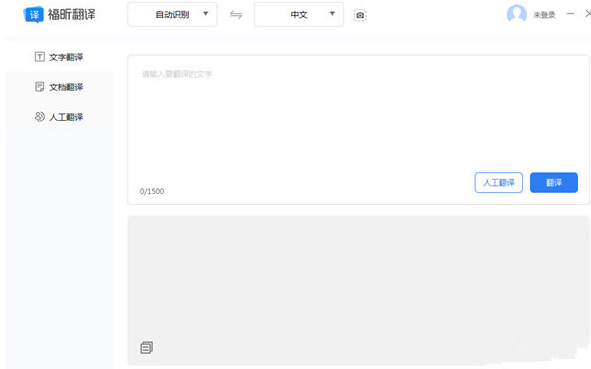The height and width of the screenshot is (369, 591).
Task: Click the screenshot translate camera icon
Action: 360,15
